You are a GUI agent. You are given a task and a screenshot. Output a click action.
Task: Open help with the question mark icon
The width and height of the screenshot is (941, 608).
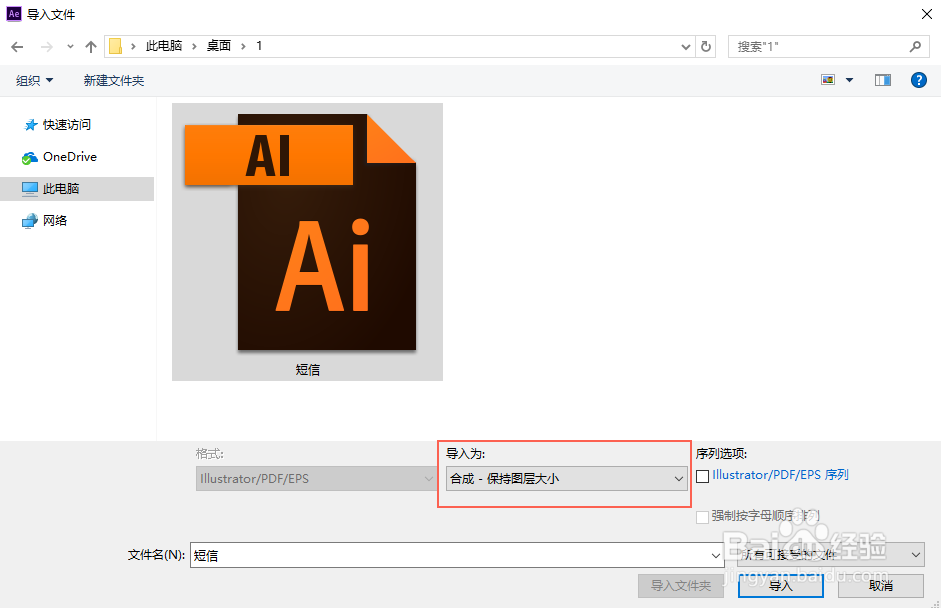point(919,80)
